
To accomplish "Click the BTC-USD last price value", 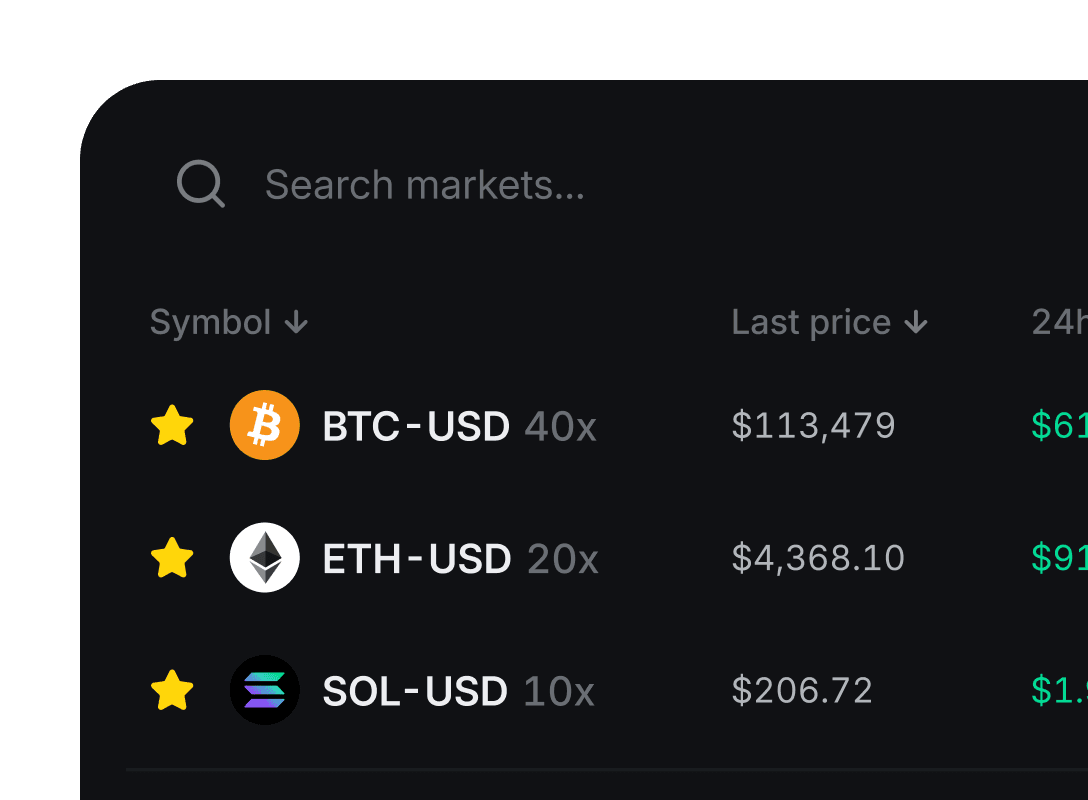I will click(x=814, y=425).
